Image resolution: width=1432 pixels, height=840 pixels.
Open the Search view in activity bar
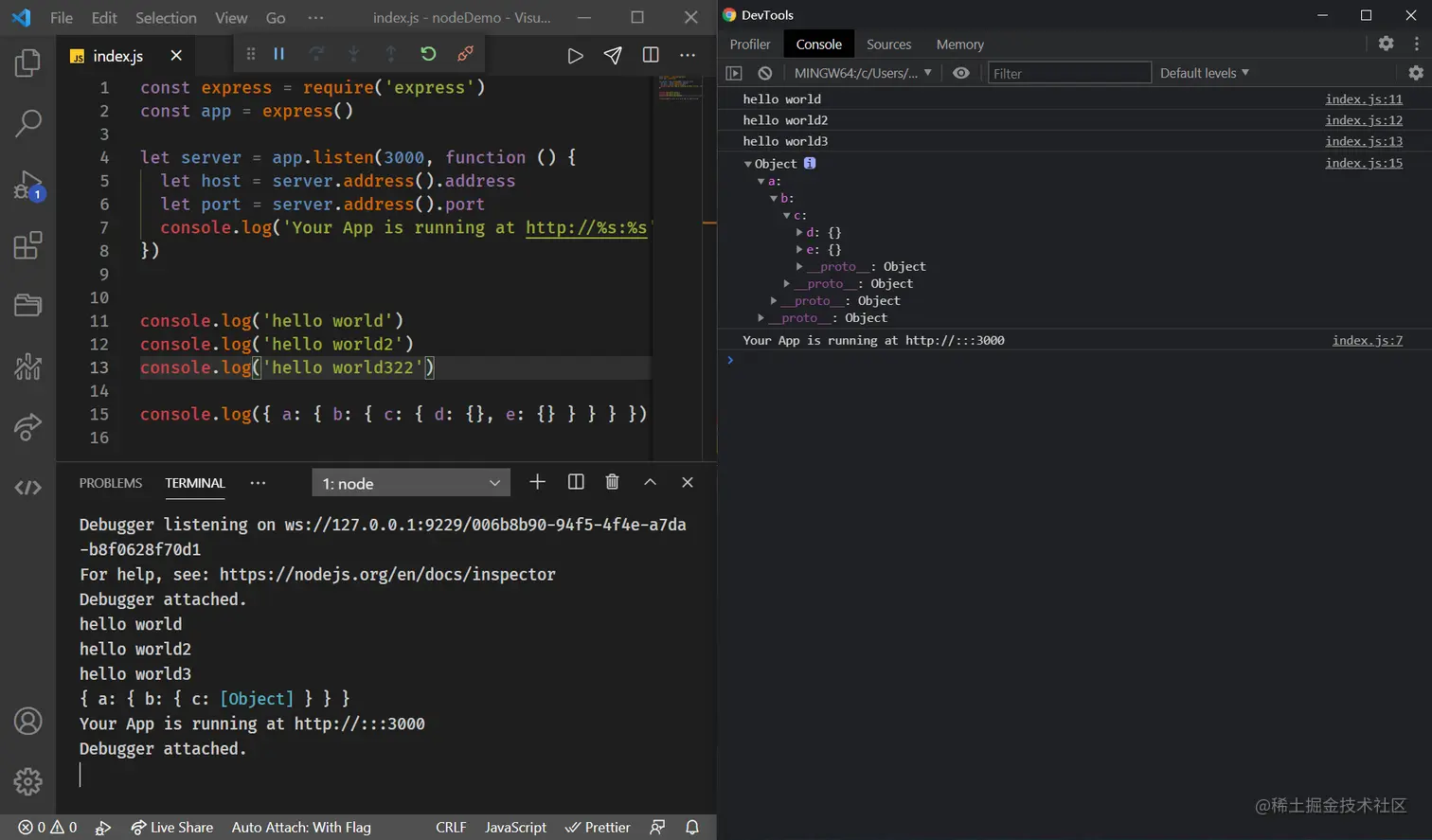click(x=28, y=123)
